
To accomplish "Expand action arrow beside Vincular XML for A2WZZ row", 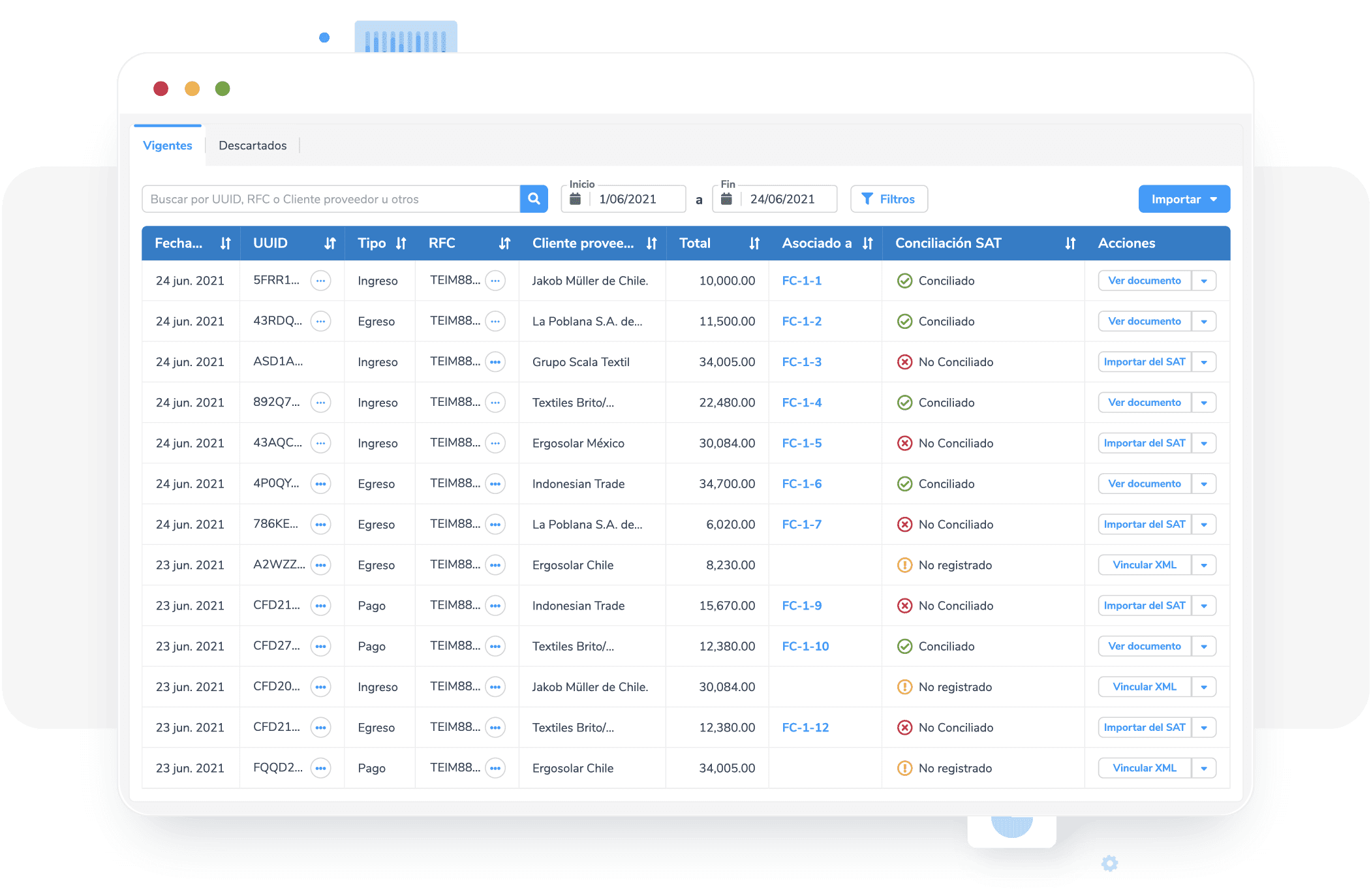I will pyautogui.click(x=1204, y=565).
